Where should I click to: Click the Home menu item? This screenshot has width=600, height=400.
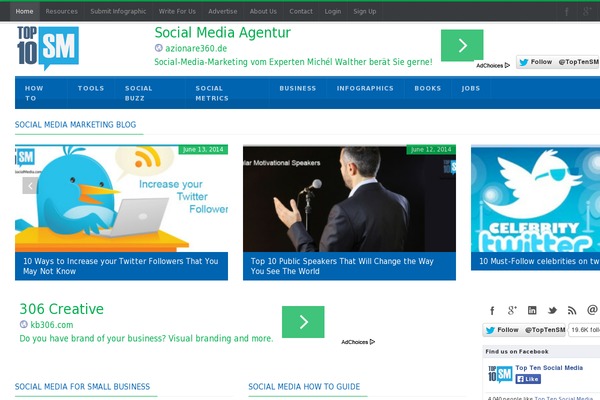(x=24, y=11)
